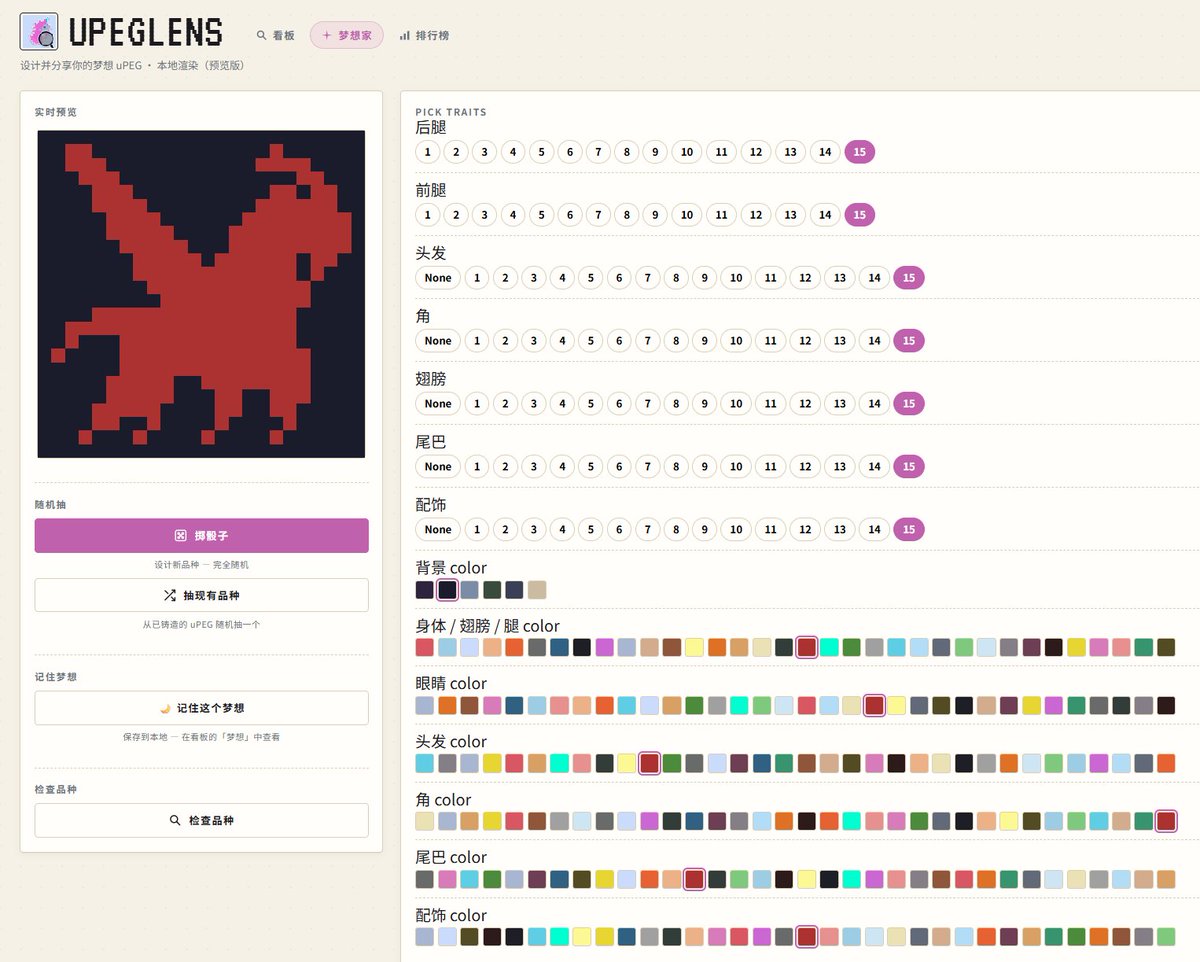The height and width of the screenshot is (962, 1200).
Task: Choose 配饰 option 1
Action: [x=477, y=530]
